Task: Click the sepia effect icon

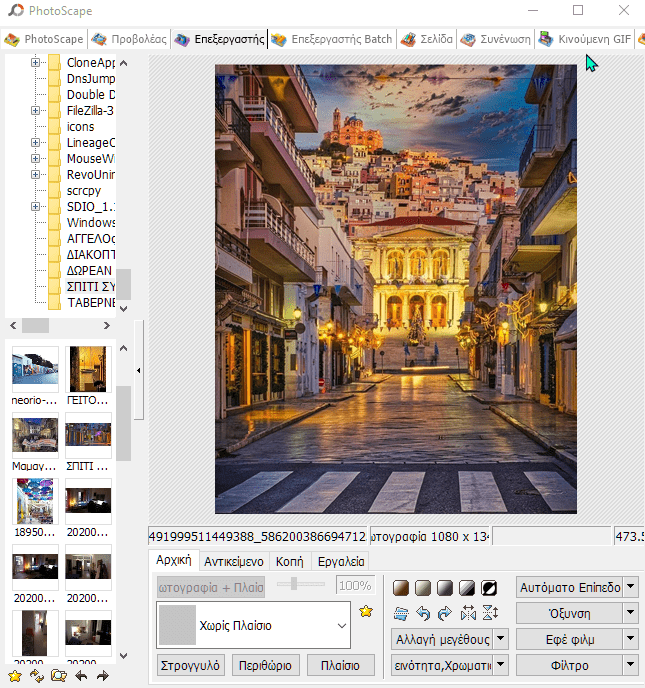Action: click(x=401, y=587)
